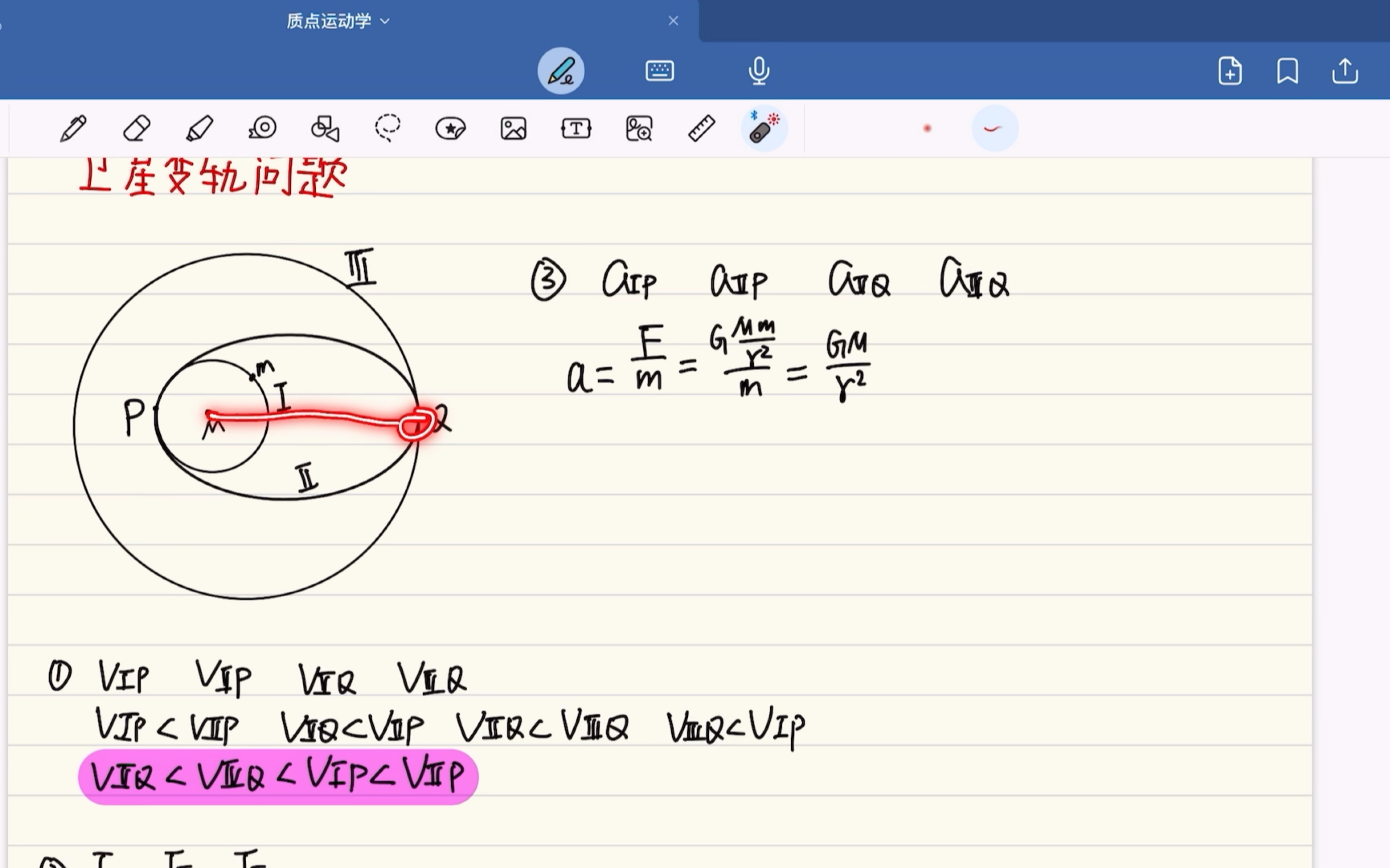Open the share export menu

click(x=1345, y=71)
